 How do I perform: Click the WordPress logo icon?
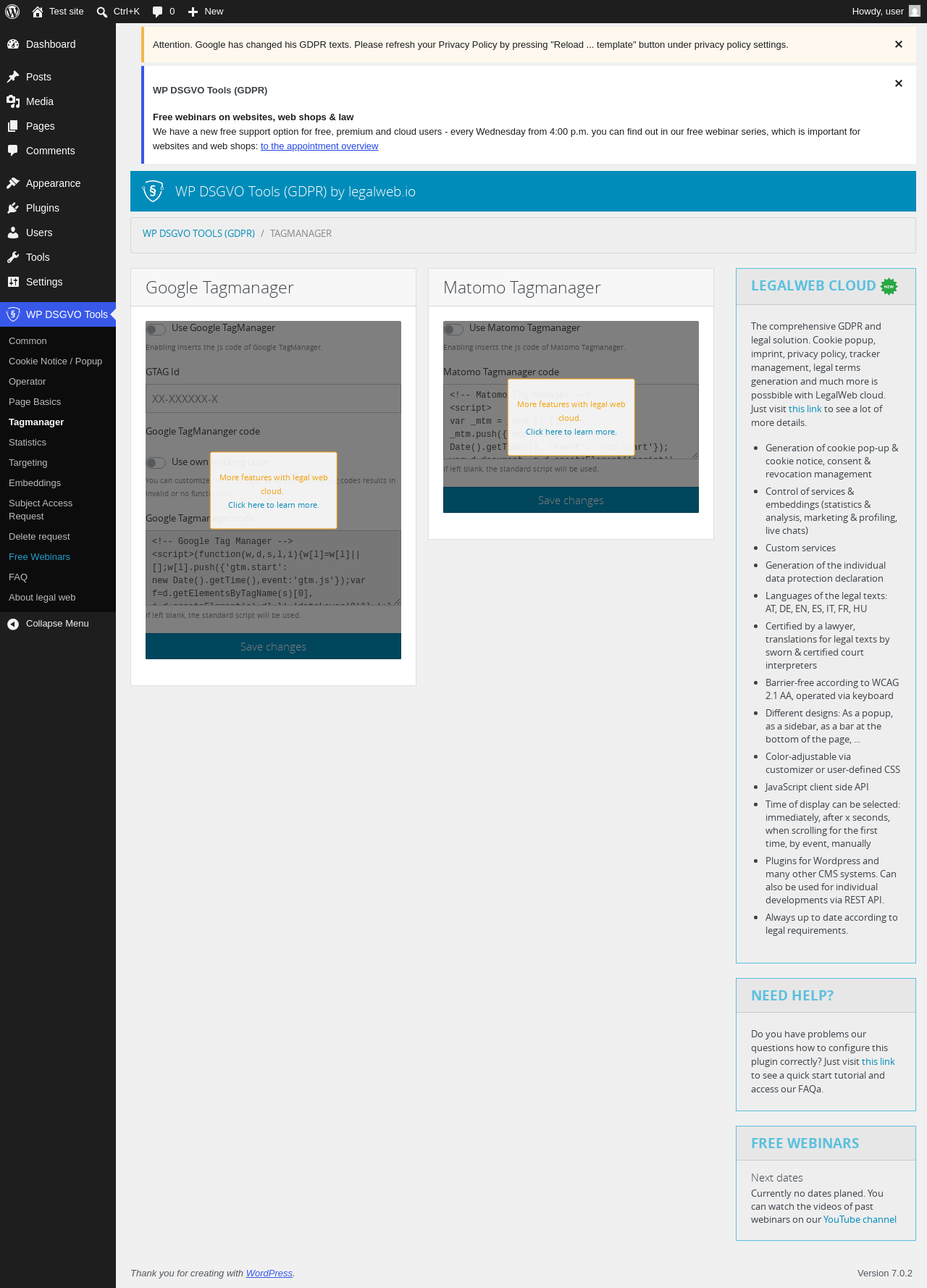click(12, 12)
